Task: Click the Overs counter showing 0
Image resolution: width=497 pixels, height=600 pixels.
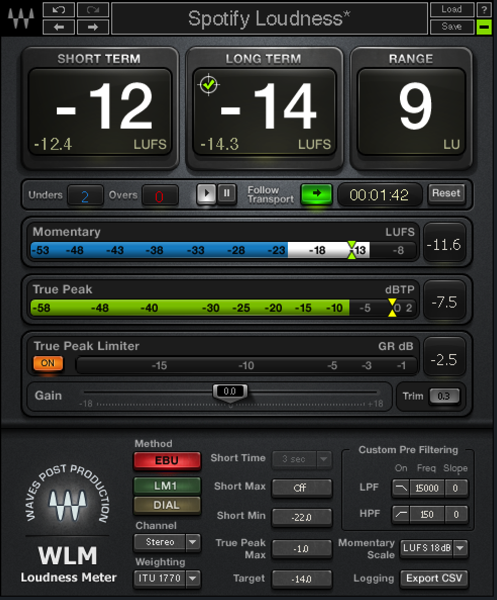Action: coord(160,196)
